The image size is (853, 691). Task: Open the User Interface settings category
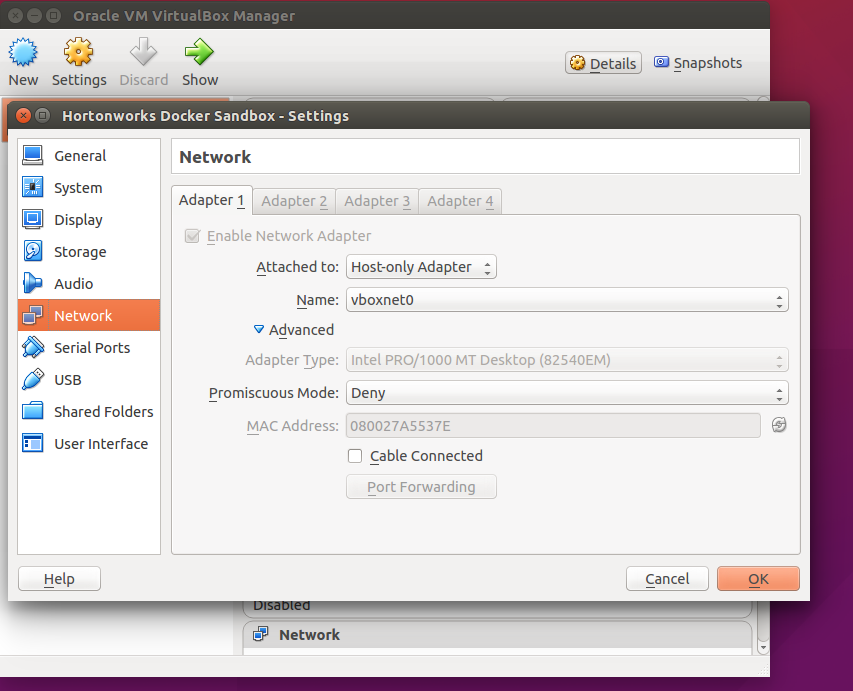click(89, 444)
